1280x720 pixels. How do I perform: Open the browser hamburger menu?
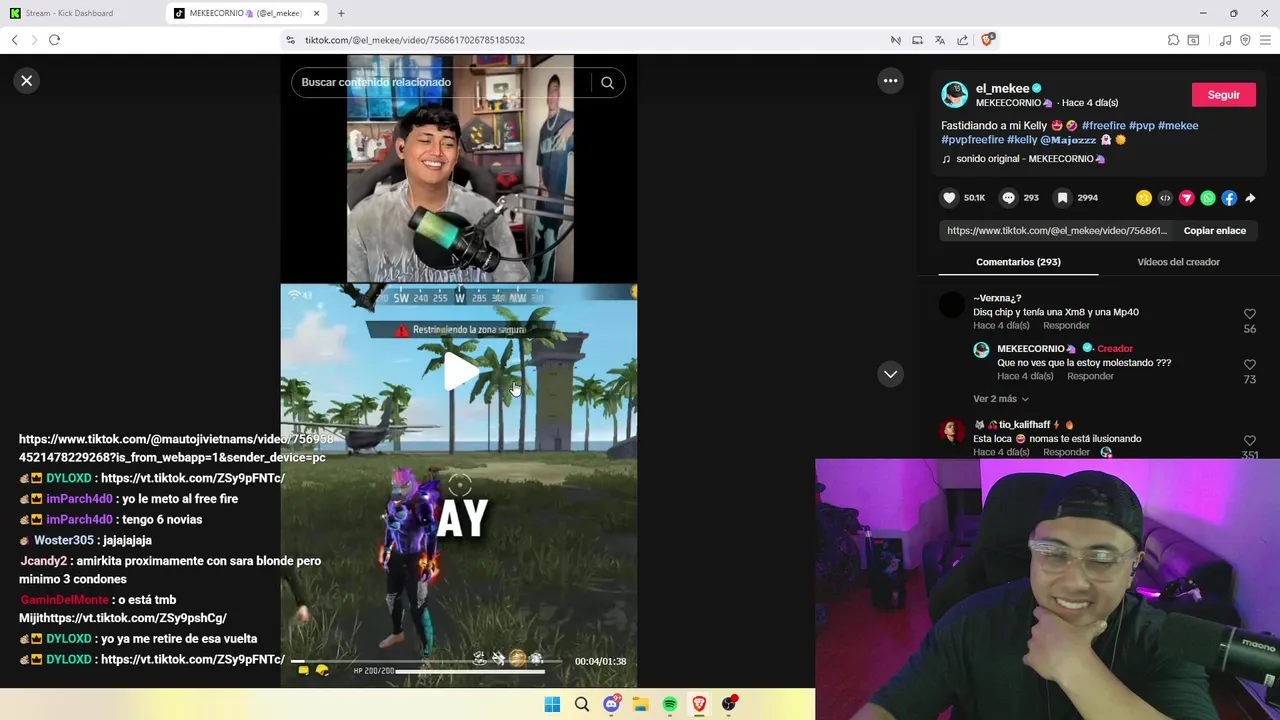click(x=1266, y=40)
